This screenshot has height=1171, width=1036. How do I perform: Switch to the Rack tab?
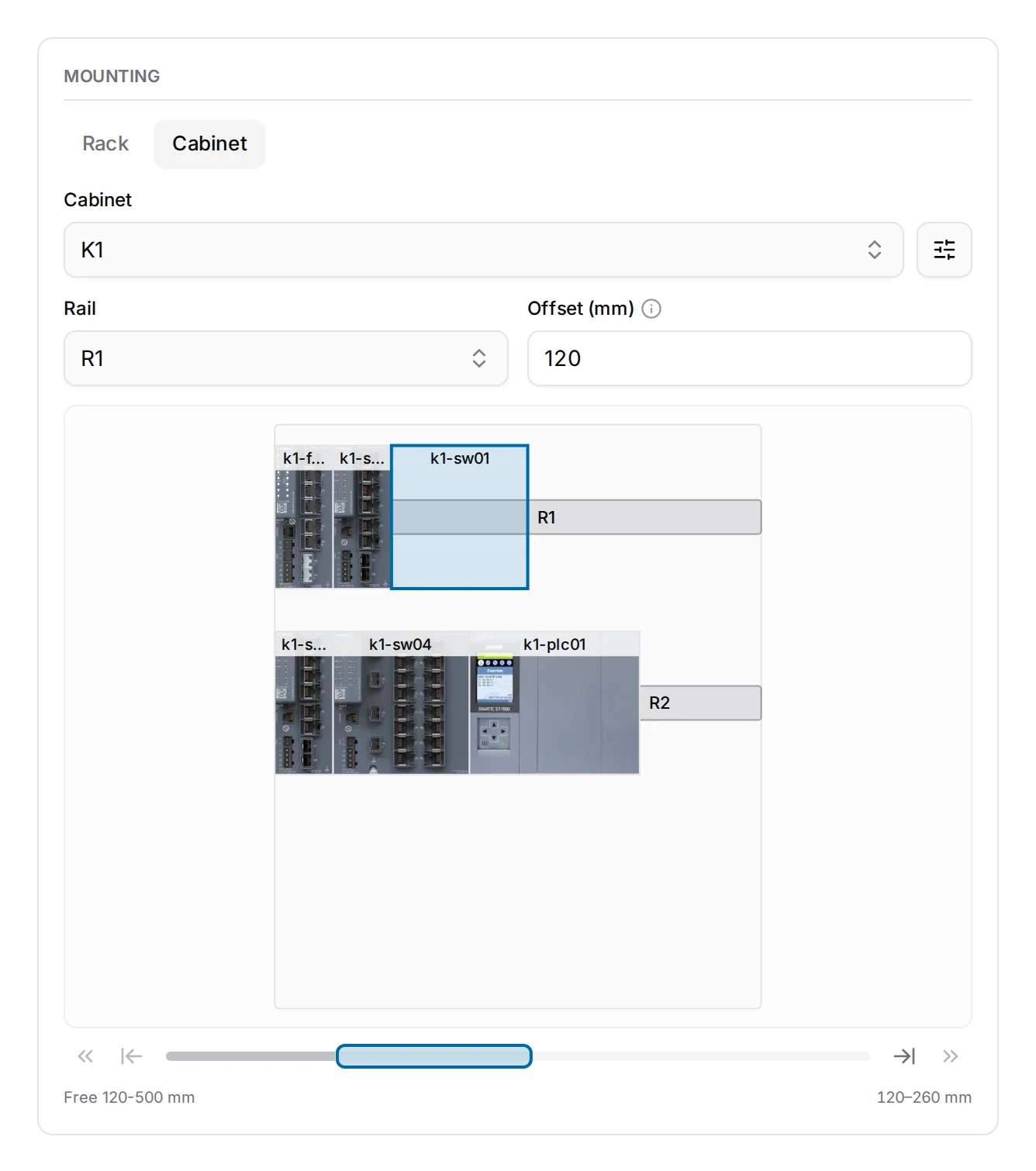[105, 143]
